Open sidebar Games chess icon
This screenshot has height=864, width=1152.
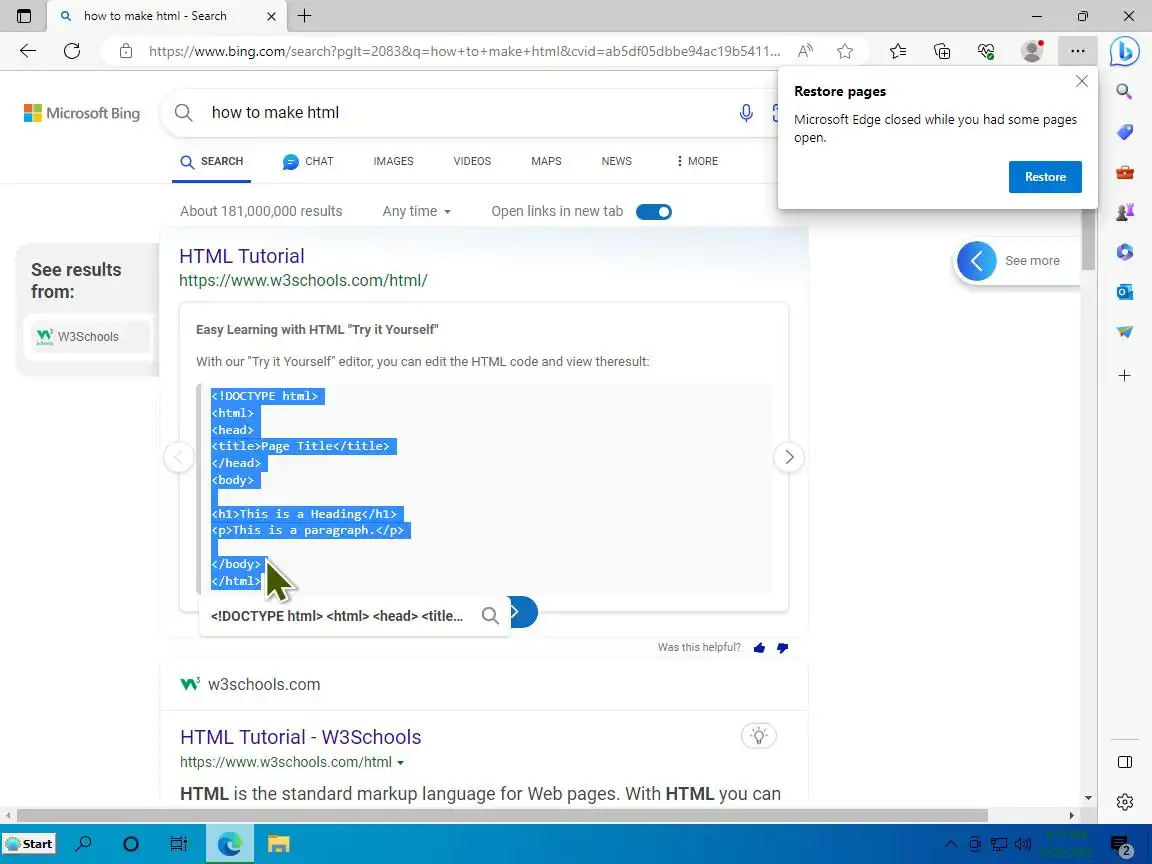coord(1125,212)
